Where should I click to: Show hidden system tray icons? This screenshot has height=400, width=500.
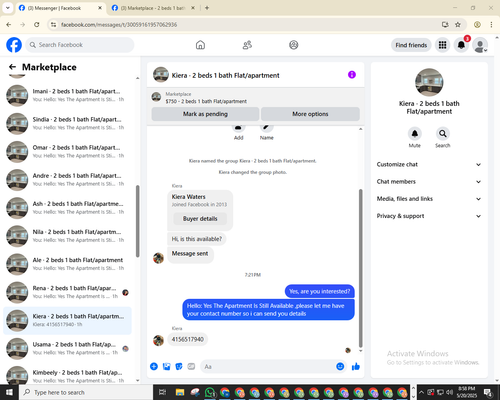(421, 392)
